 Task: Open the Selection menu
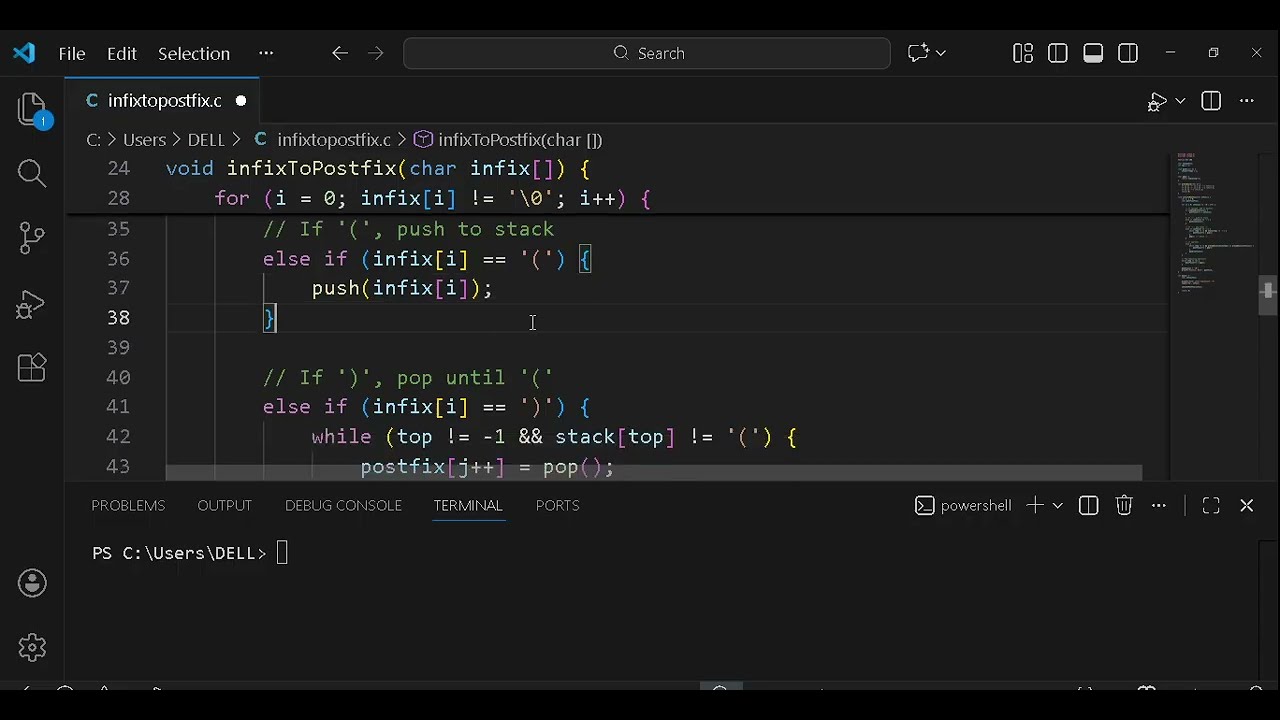pos(194,53)
